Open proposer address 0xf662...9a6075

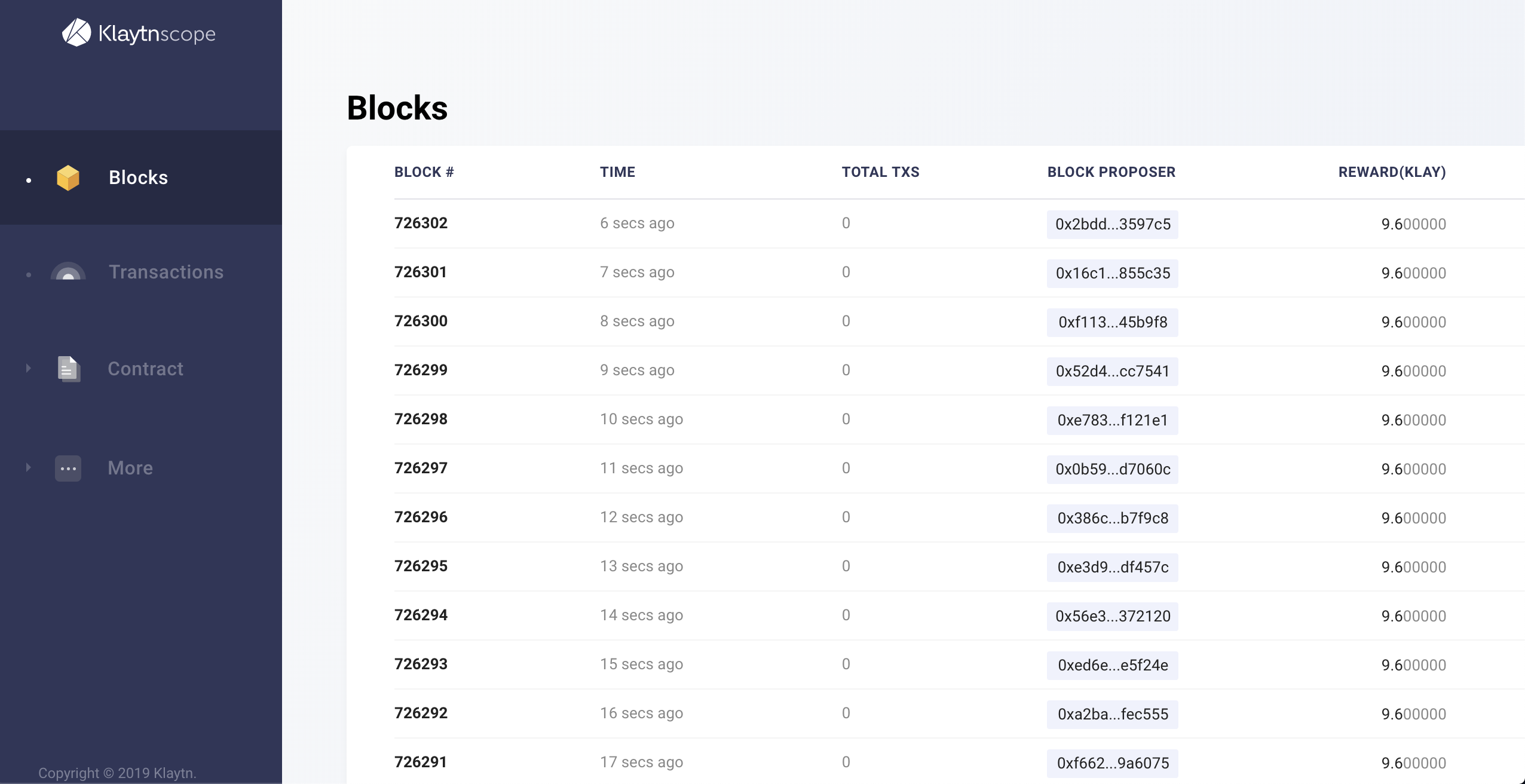[x=1113, y=763]
